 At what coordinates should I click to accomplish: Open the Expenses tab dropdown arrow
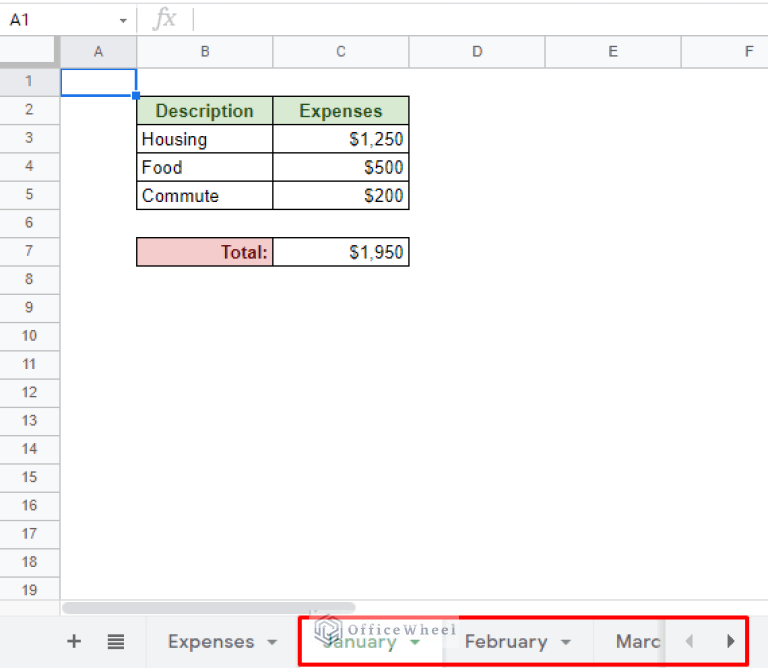click(272, 643)
